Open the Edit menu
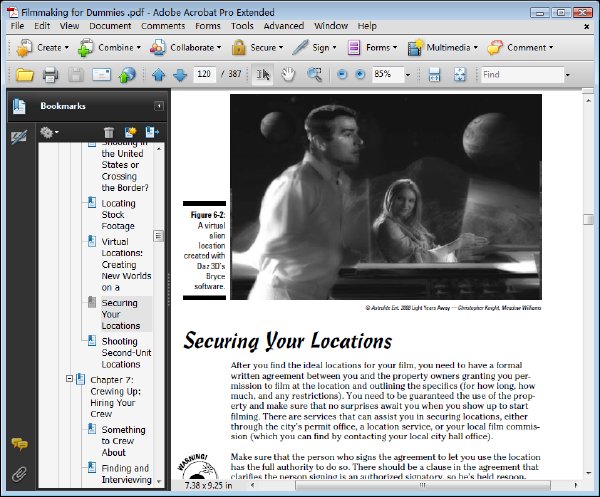 coord(42,26)
